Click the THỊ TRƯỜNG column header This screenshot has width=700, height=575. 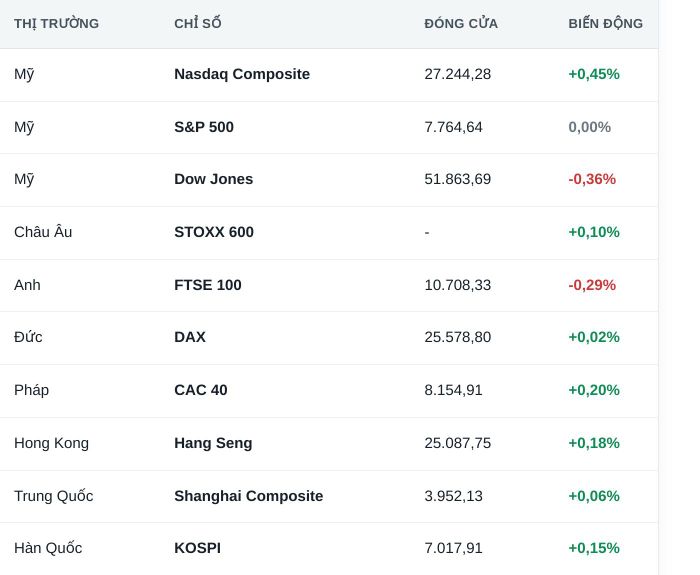56,24
